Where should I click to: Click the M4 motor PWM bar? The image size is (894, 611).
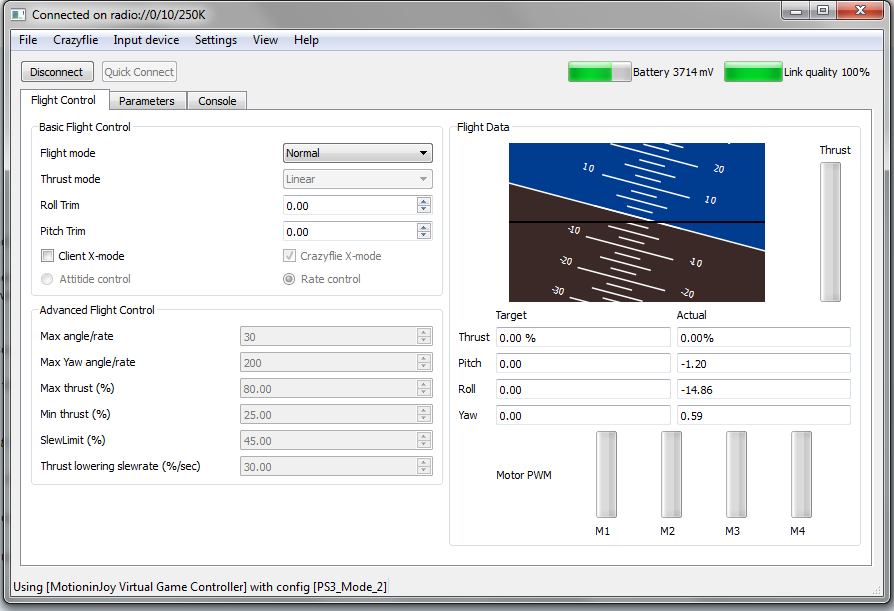[x=800, y=474]
